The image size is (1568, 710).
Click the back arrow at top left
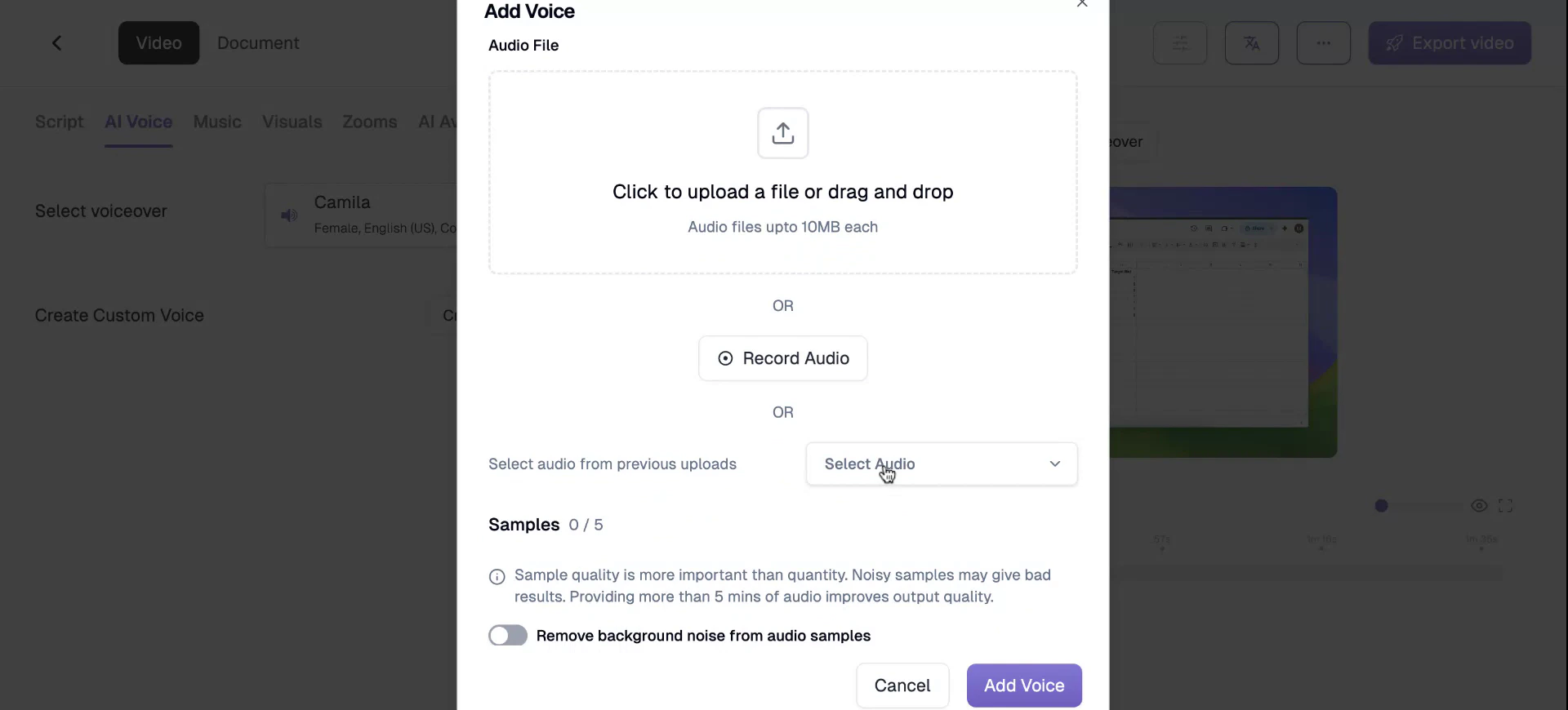click(56, 42)
